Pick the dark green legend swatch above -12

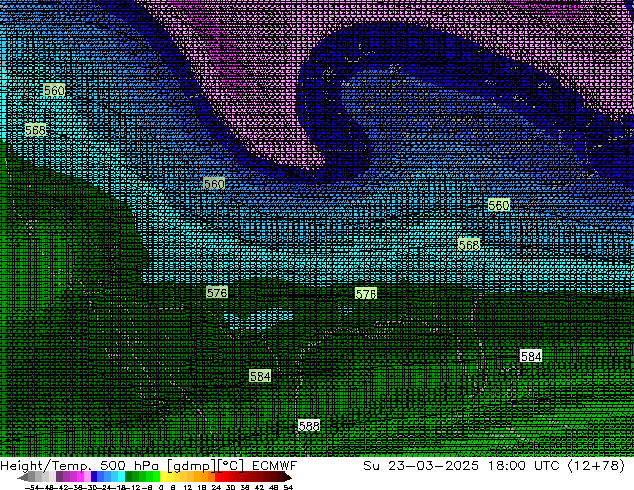pyautogui.click(x=128, y=476)
